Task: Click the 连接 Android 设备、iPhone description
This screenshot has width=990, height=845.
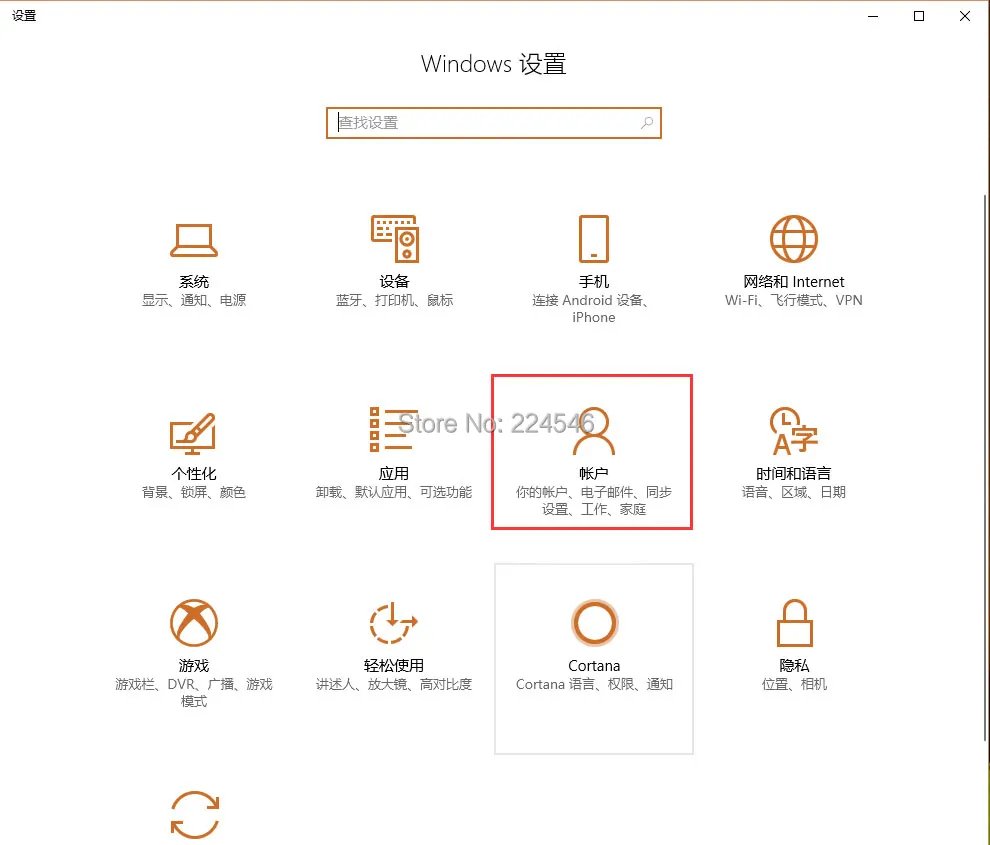Action: tap(593, 309)
